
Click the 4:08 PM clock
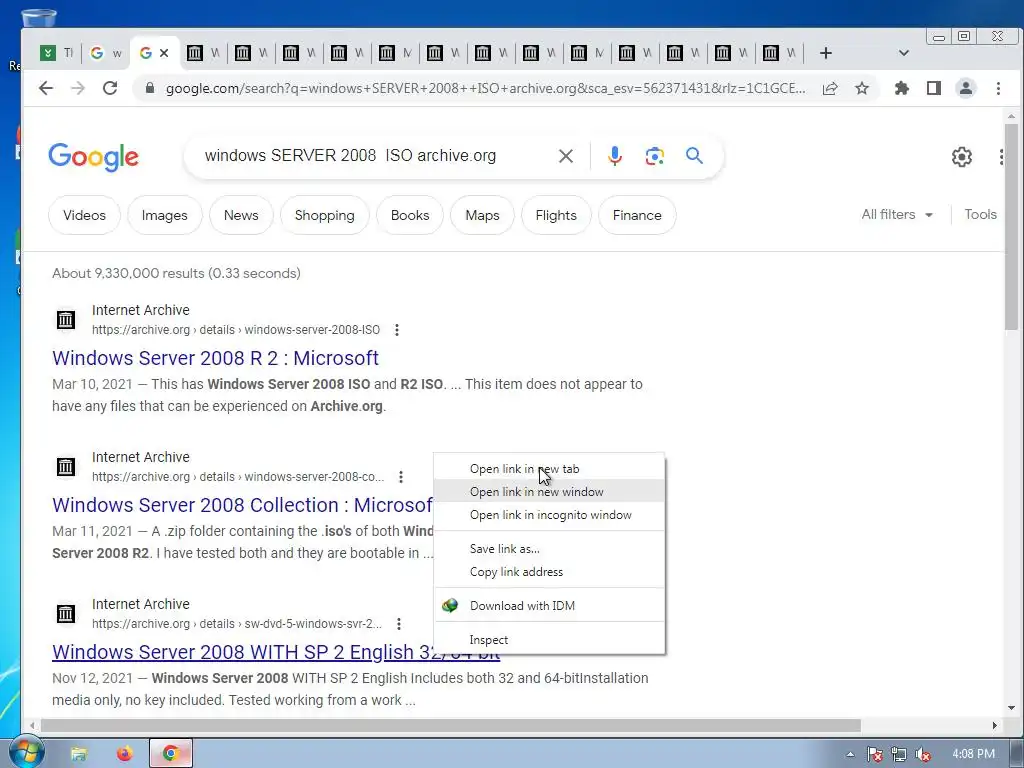pyautogui.click(x=973, y=754)
